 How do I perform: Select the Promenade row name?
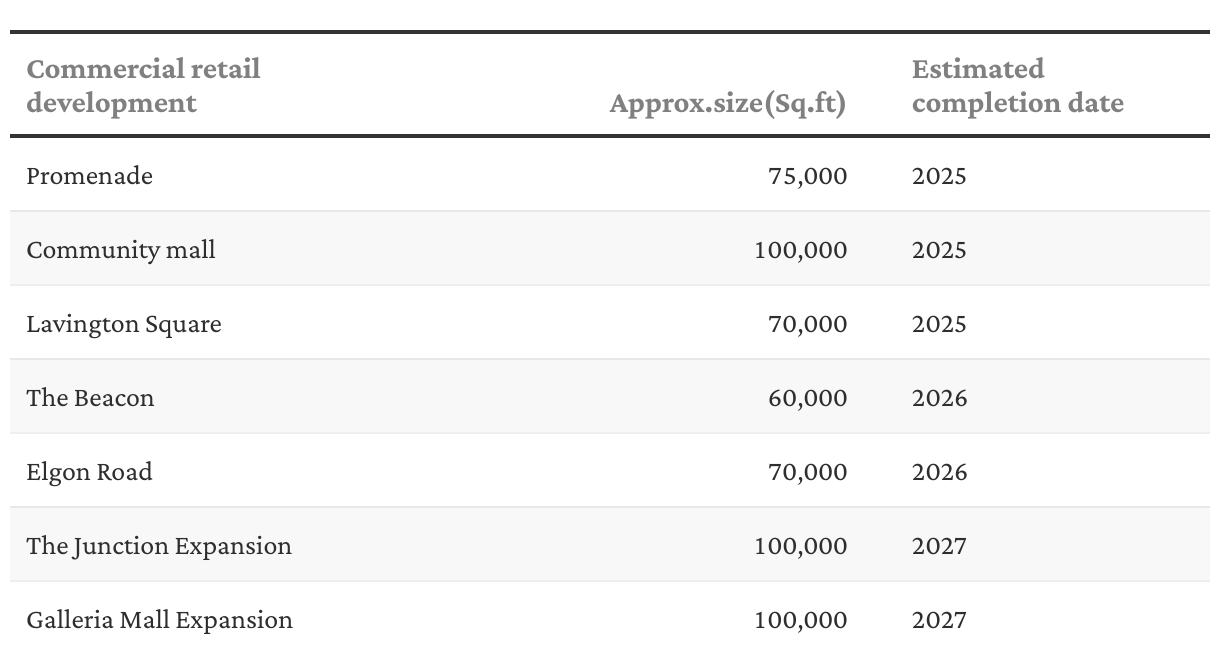pos(90,176)
